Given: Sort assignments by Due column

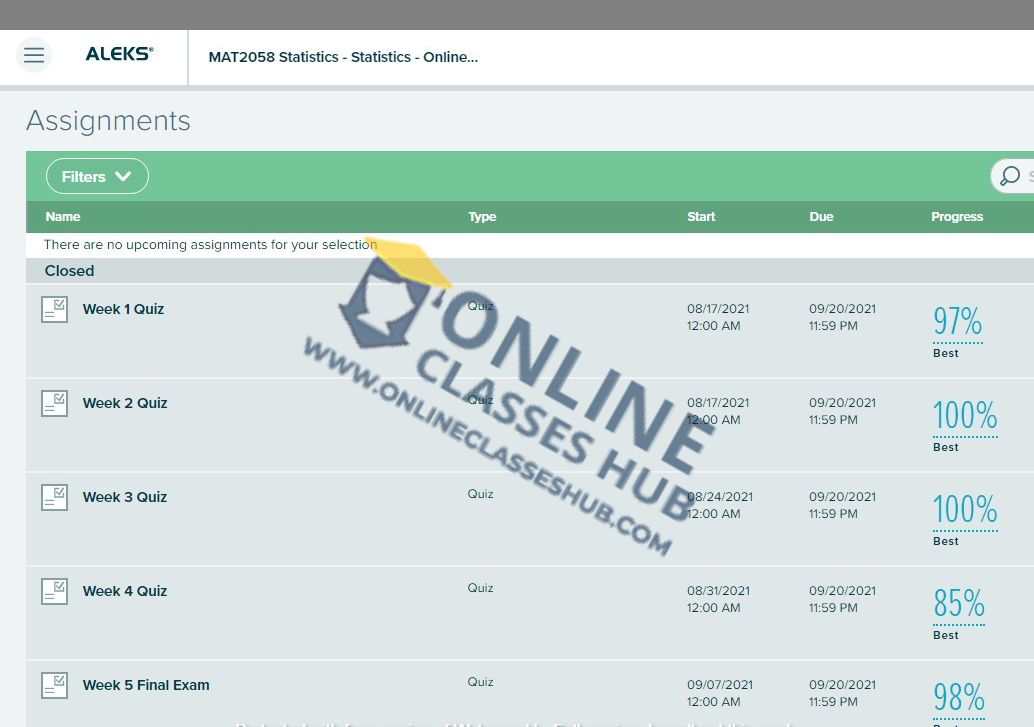Looking at the screenshot, I should click(821, 217).
